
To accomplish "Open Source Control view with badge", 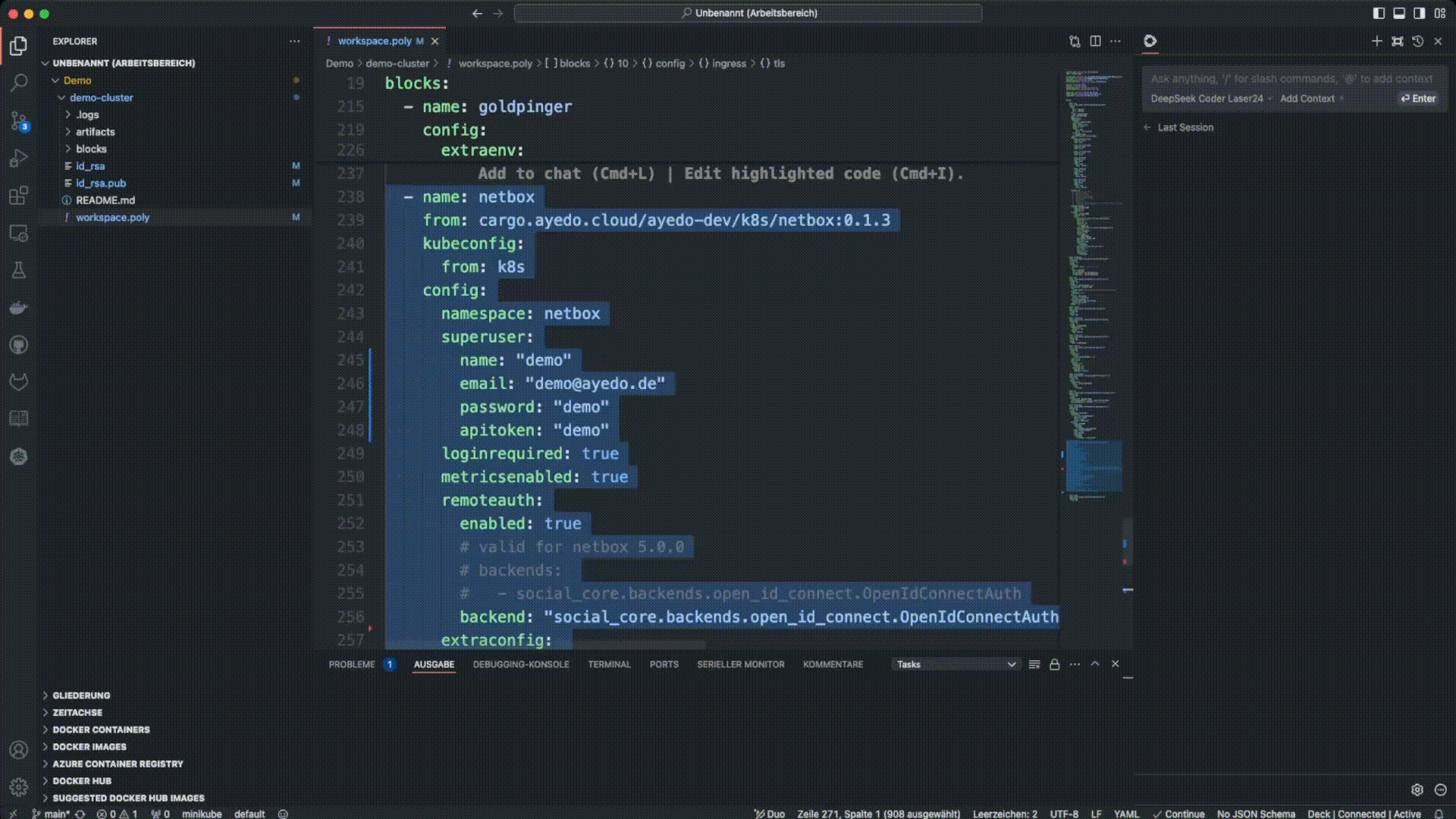I will click(x=19, y=121).
